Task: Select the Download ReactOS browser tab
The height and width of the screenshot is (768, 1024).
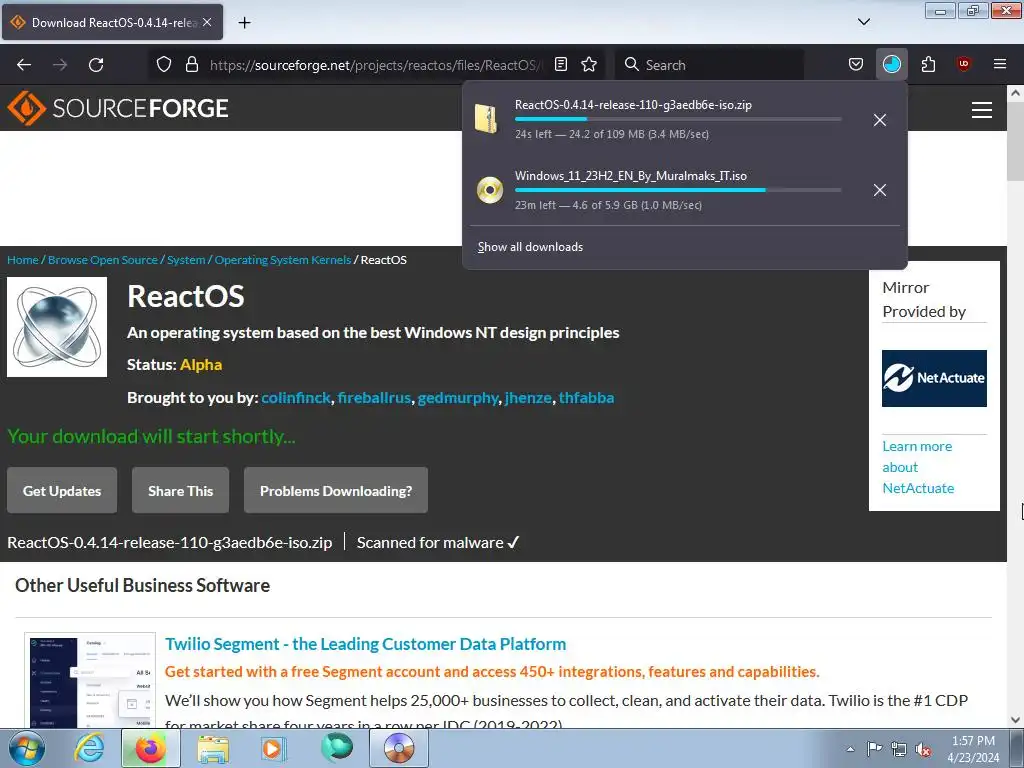Action: tap(112, 22)
